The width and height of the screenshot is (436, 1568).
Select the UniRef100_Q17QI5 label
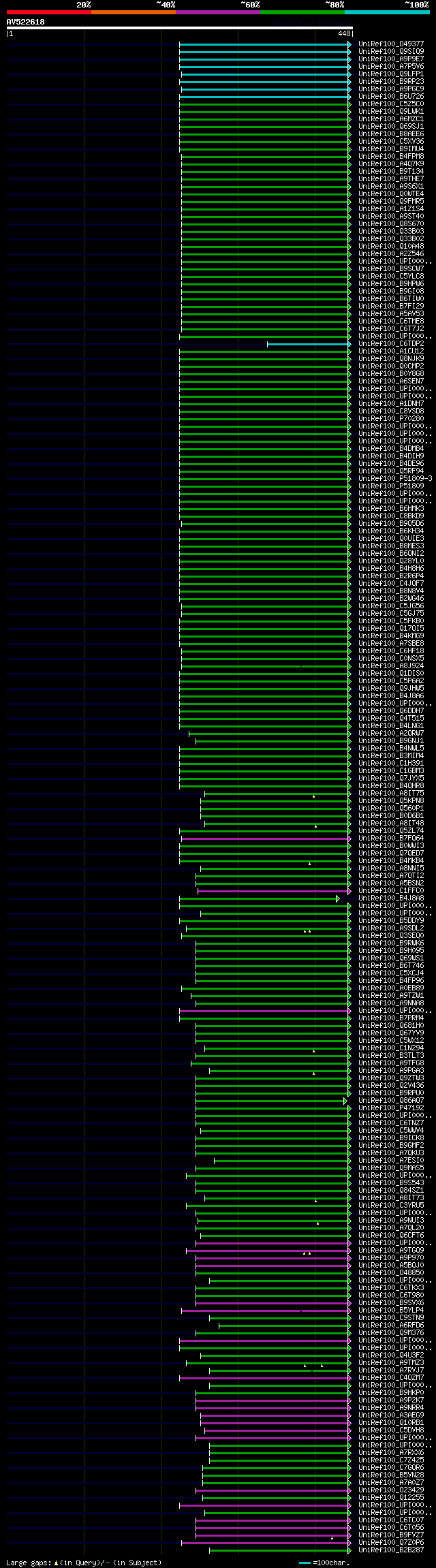tap(391, 629)
